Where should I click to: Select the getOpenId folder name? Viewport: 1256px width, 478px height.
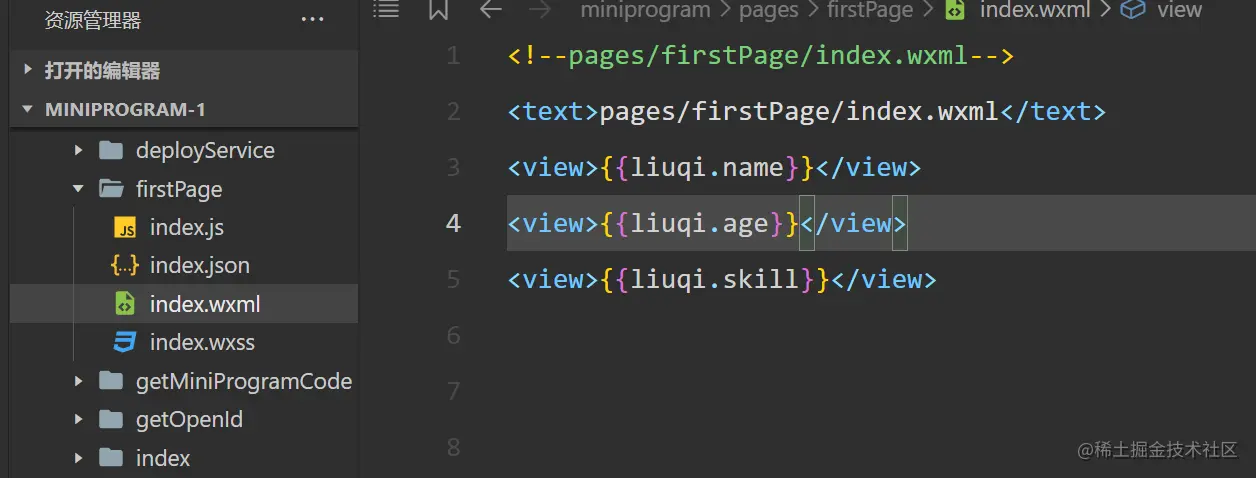click(x=189, y=419)
